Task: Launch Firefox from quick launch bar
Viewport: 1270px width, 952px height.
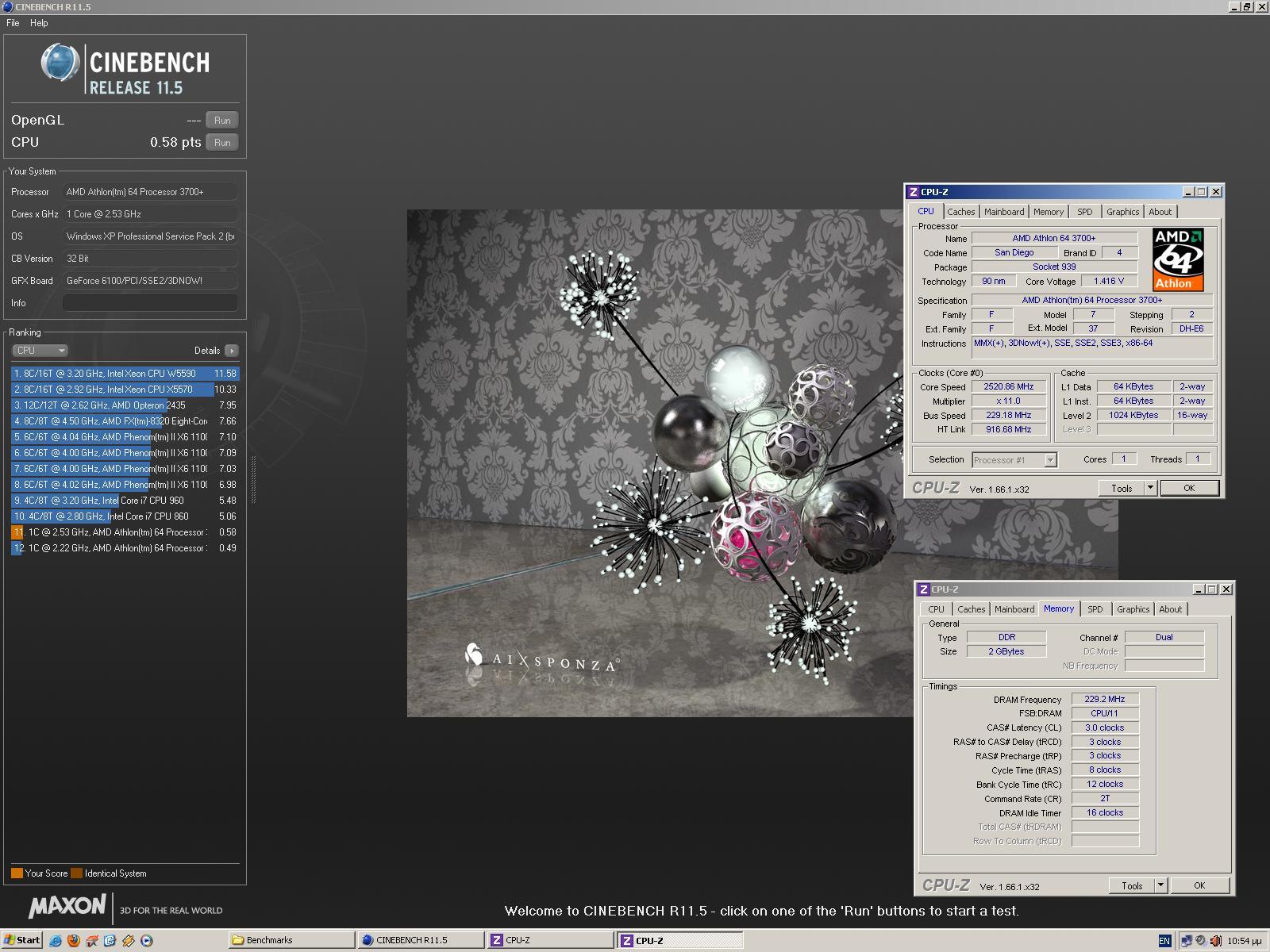Action: click(x=74, y=940)
